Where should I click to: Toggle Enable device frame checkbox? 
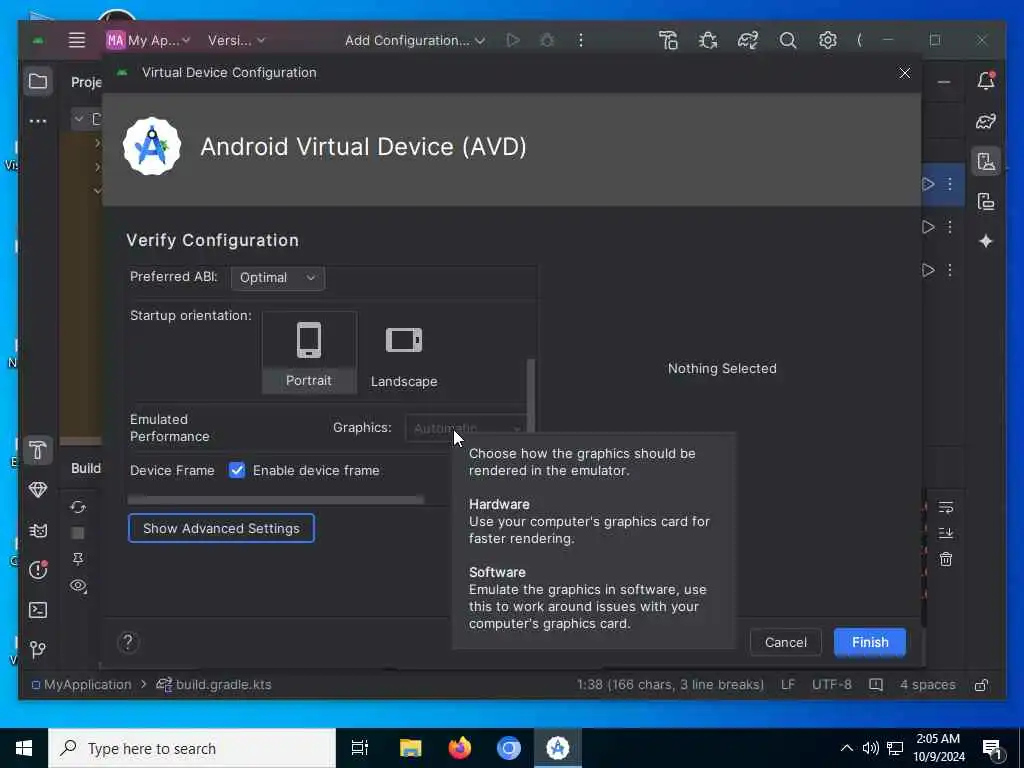(237, 470)
